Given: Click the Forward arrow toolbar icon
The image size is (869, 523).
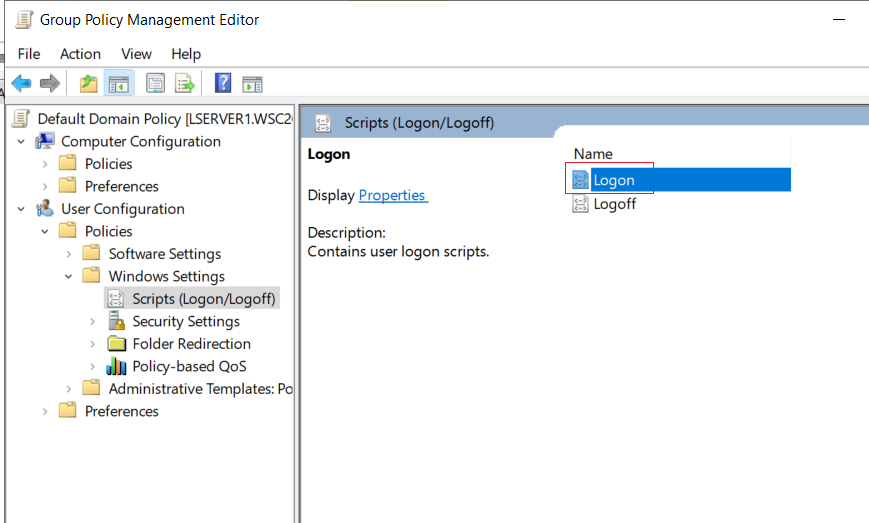Looking at the screenshot, I should (50, 84).
